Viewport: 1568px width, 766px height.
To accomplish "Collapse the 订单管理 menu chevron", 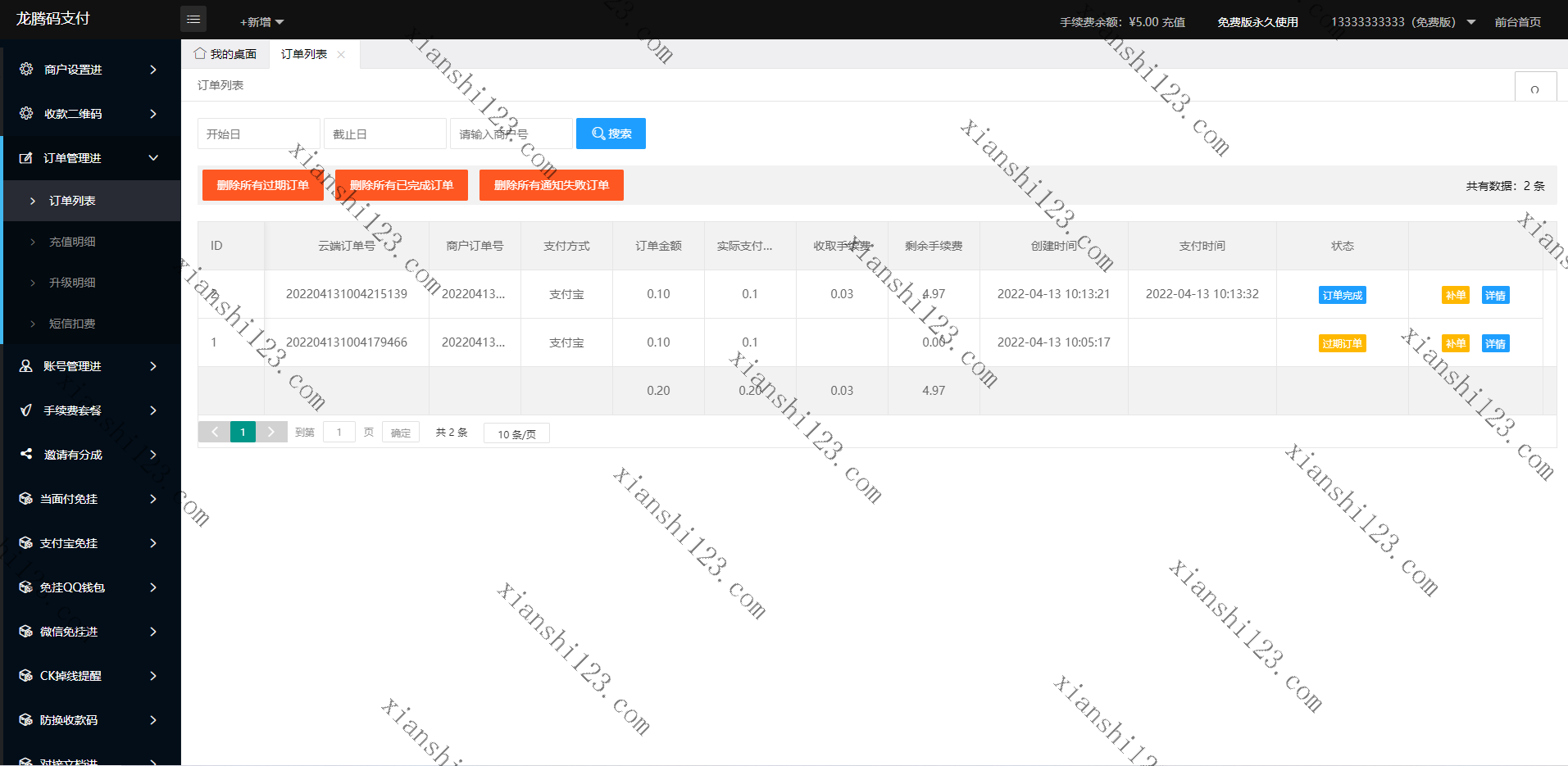I will point(153,158).
